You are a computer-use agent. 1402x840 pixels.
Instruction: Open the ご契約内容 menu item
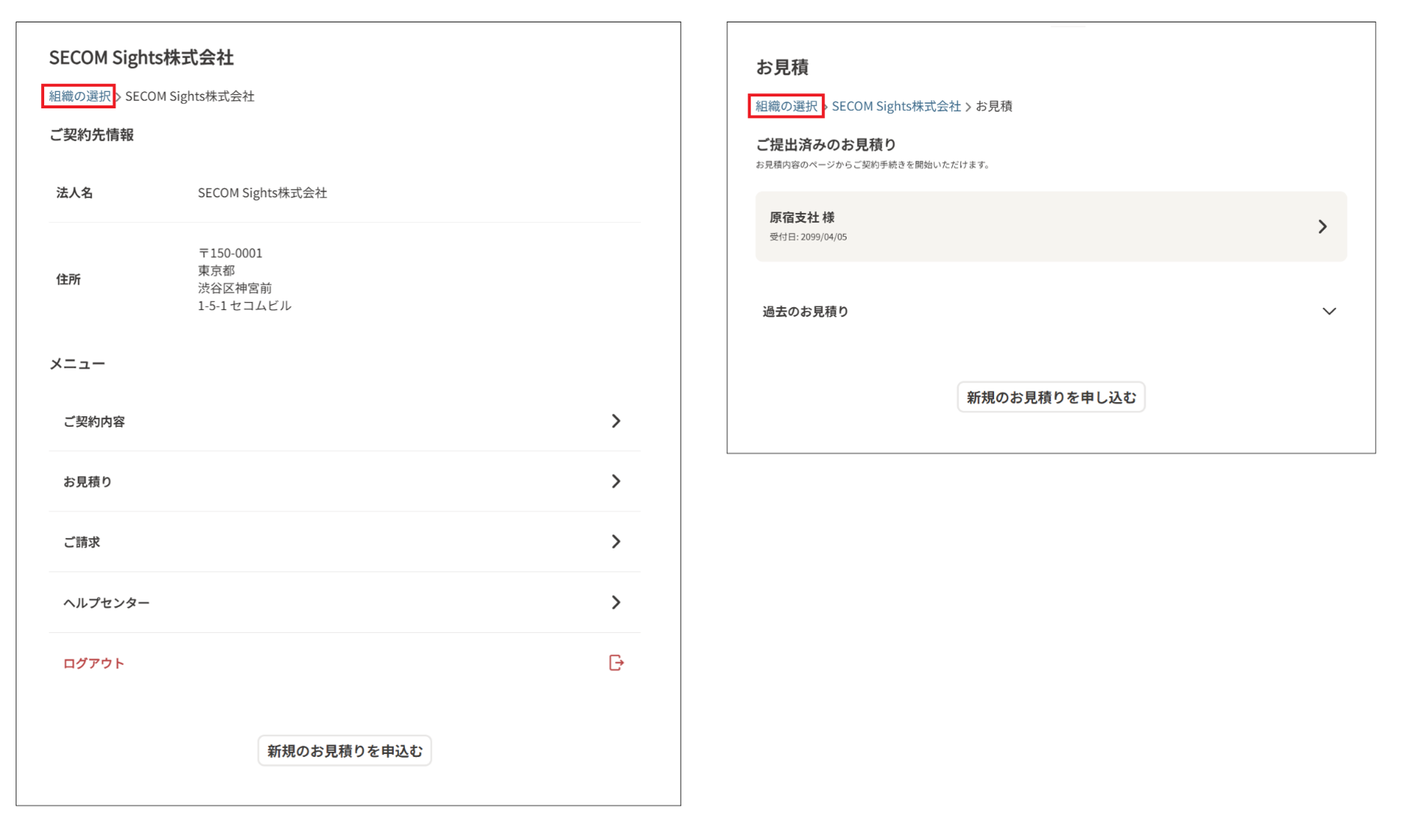tap(345, 421)
